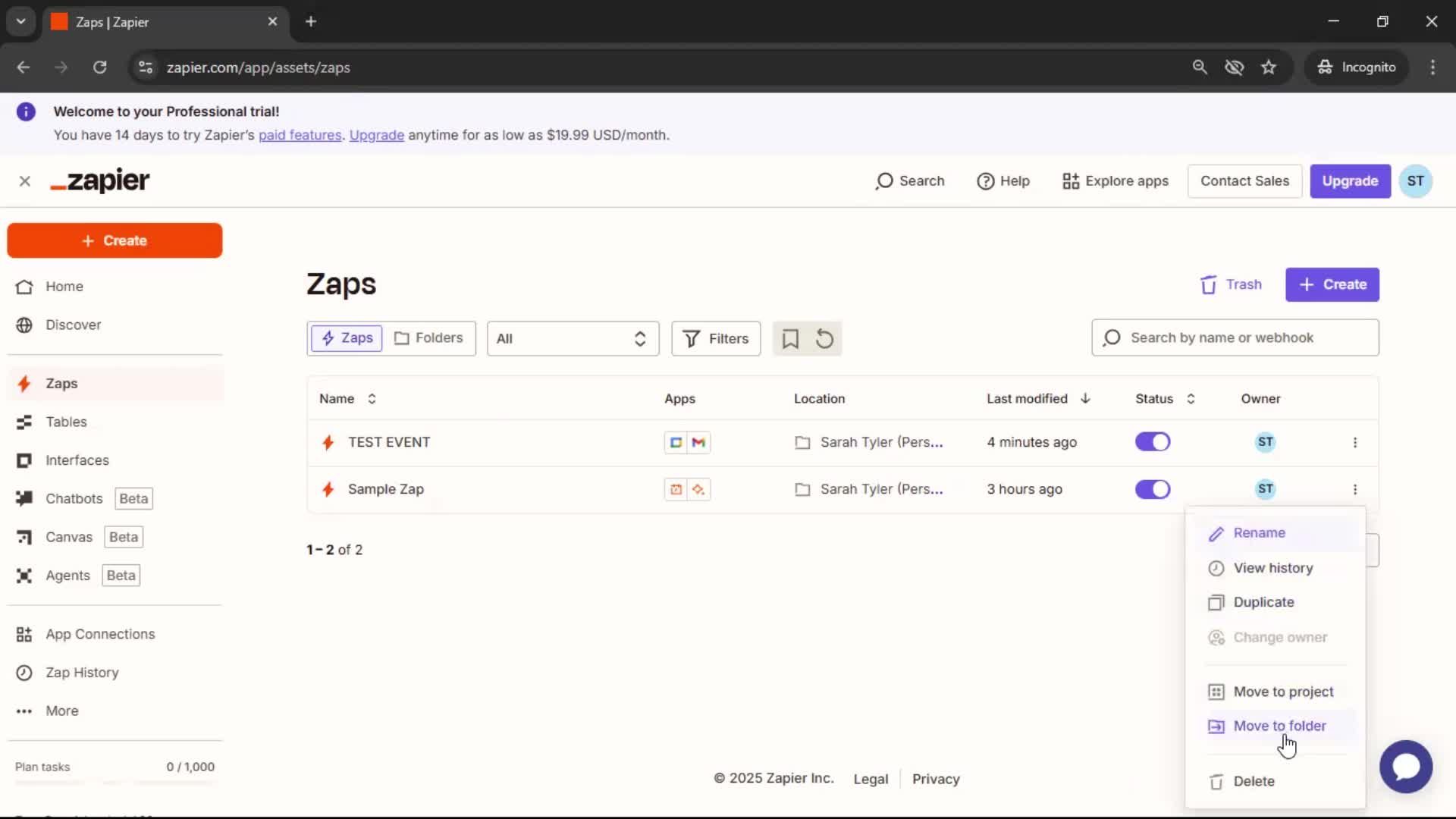1456x819 pixels.
Task: Select Delete in the context menu
Action: 1276,781
